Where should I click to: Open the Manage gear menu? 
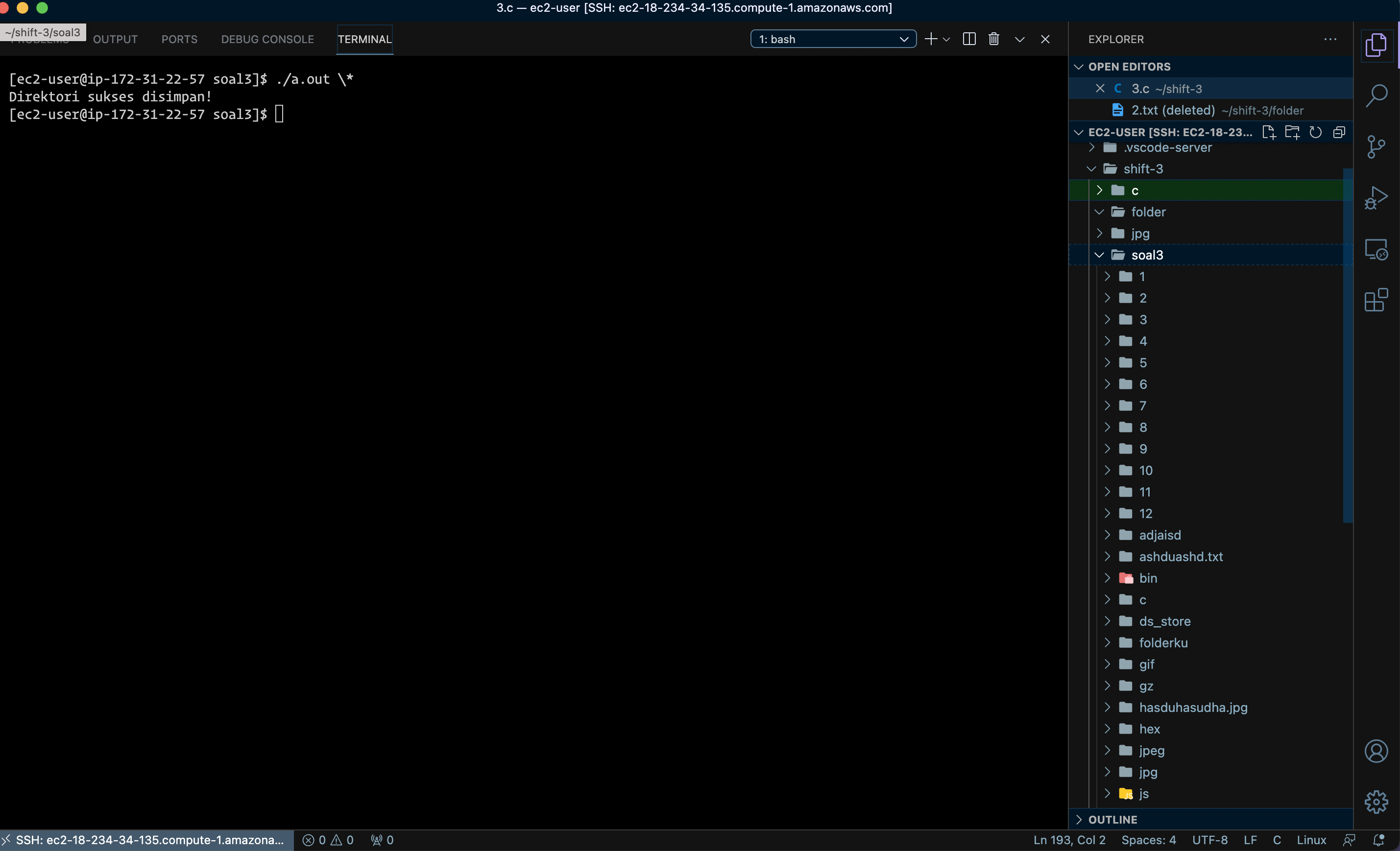pos(1376,802)
